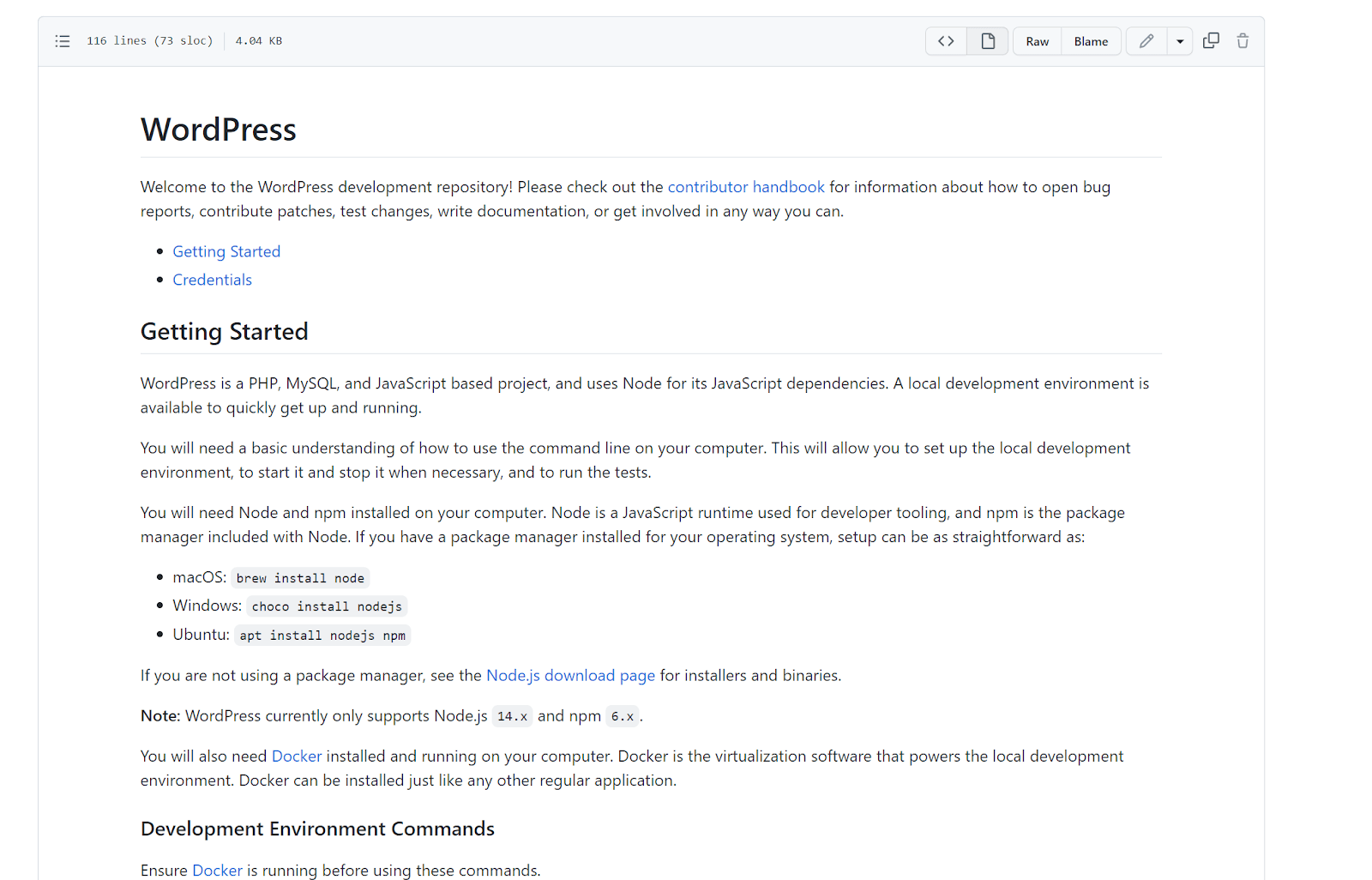Open the Node.js download page link

point(570,676)
